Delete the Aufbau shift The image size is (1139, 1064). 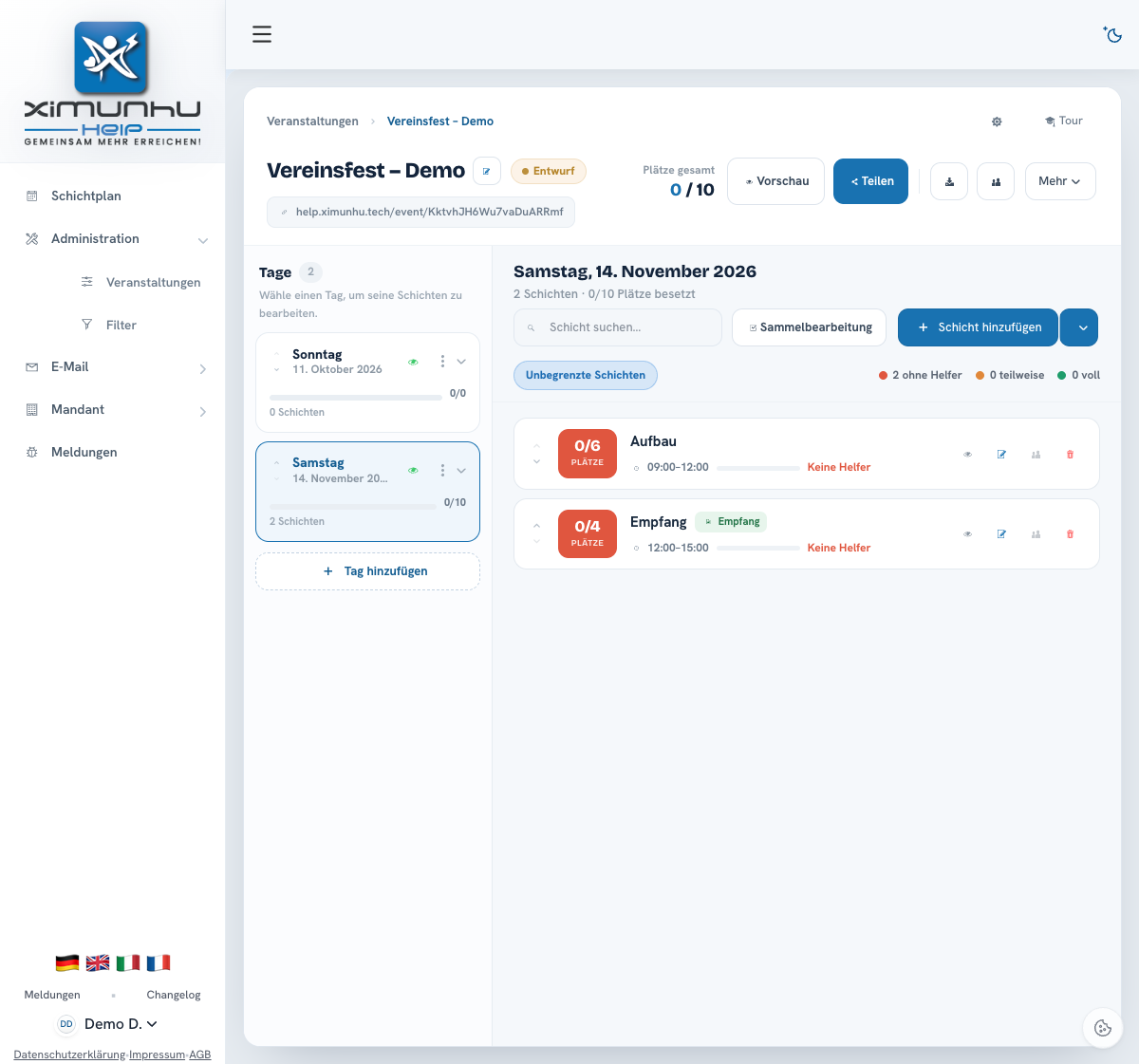pyautogui.click(x=1070, y=455)
